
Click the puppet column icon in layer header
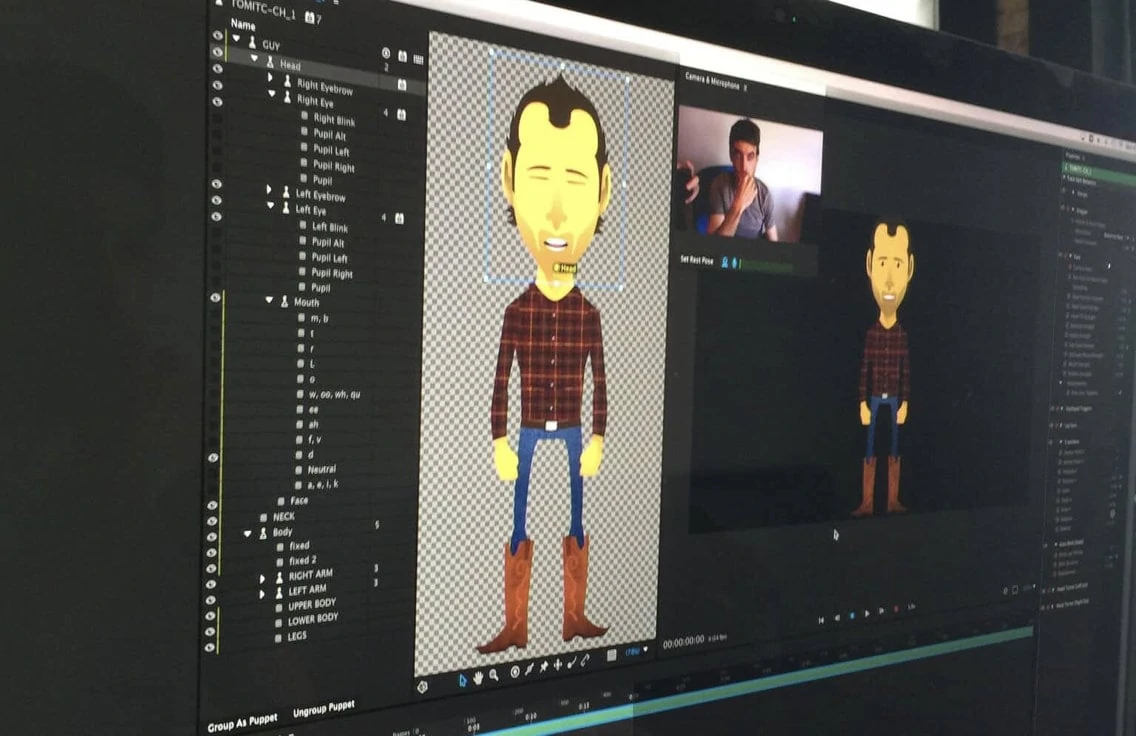pos(402,56)
